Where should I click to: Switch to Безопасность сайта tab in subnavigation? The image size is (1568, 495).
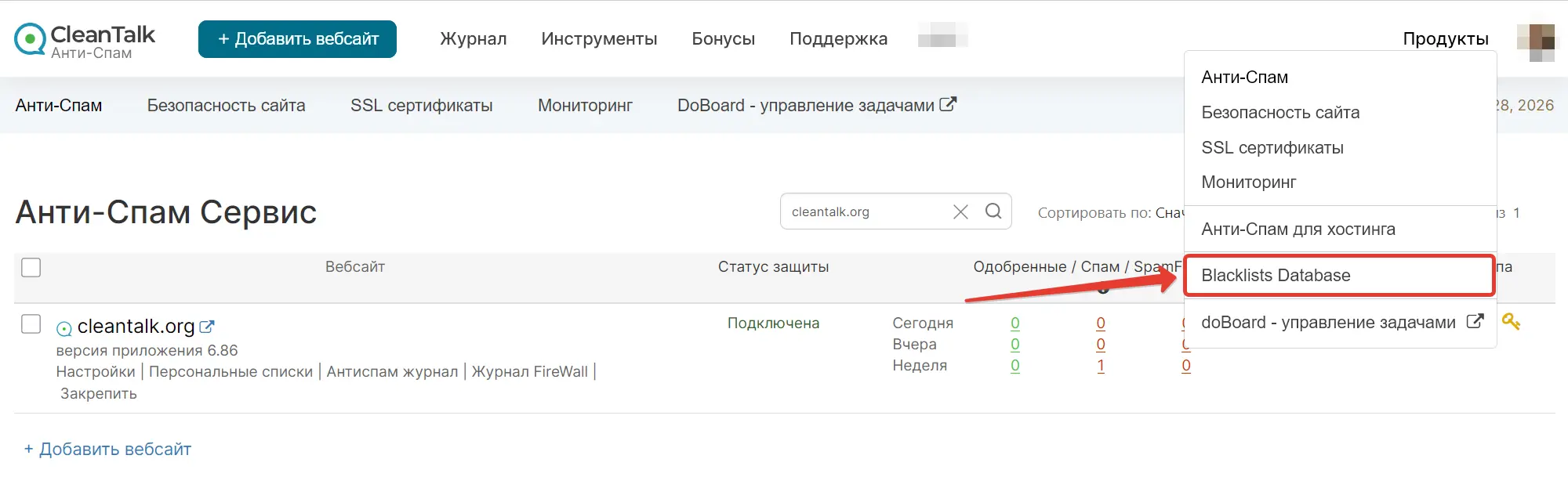pos(227,106)
